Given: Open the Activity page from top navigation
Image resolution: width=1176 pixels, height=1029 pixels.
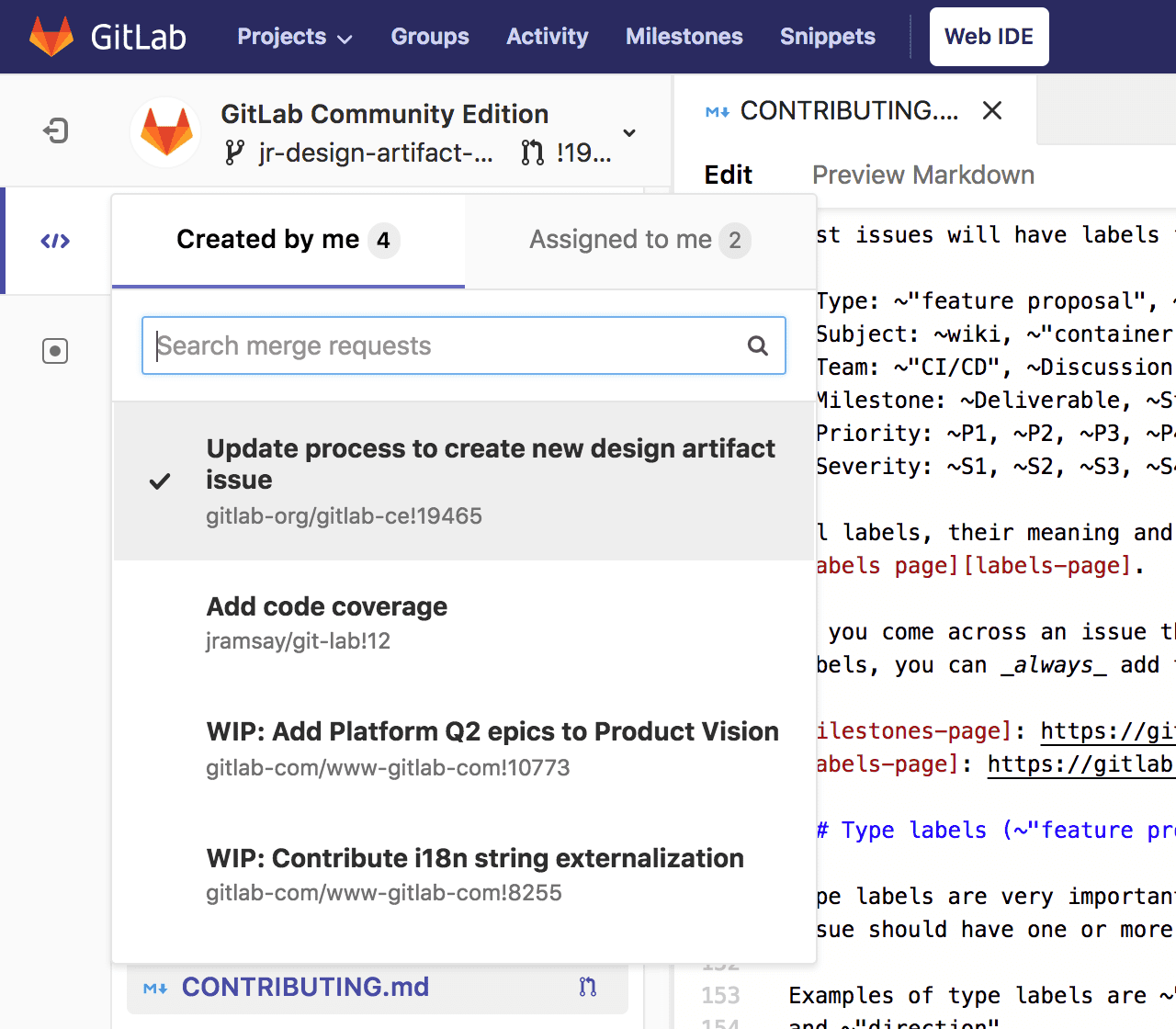Looking at the screenshot, I should pyautogui.click(x=547, y=37).
